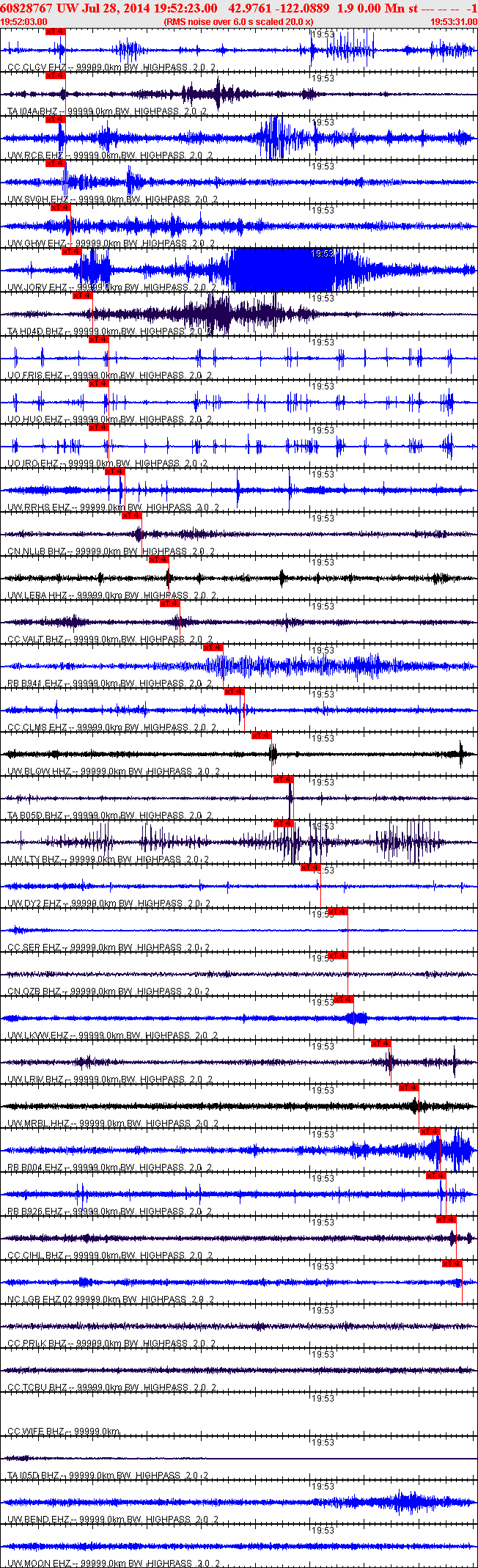Screen dimensions: 478x1568
Task: Click the 'PB.B941 EHZ' station label
Action: [x=34, y=684]
